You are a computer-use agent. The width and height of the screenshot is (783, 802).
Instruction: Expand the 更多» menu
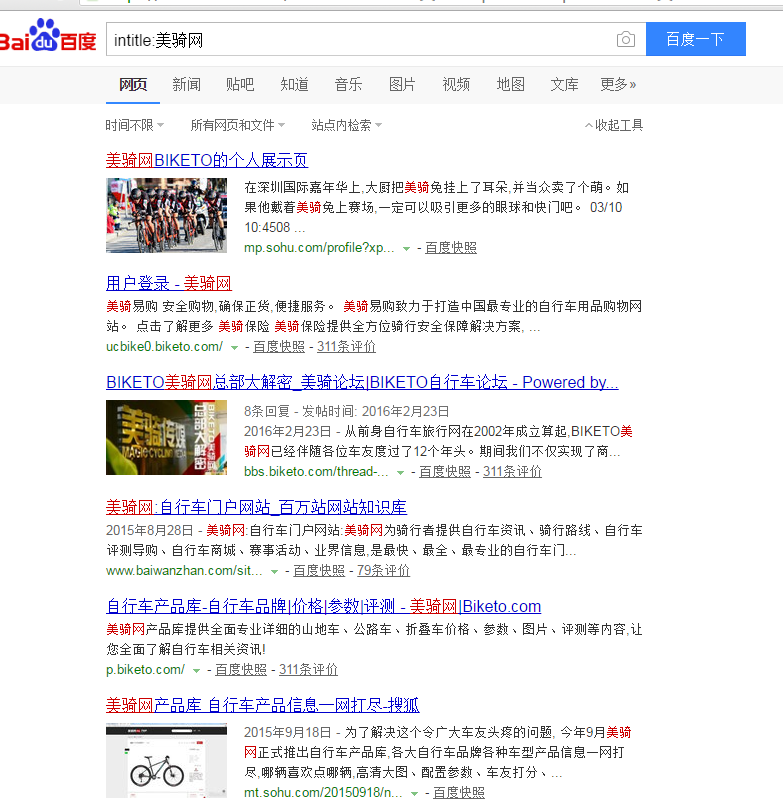618,85
